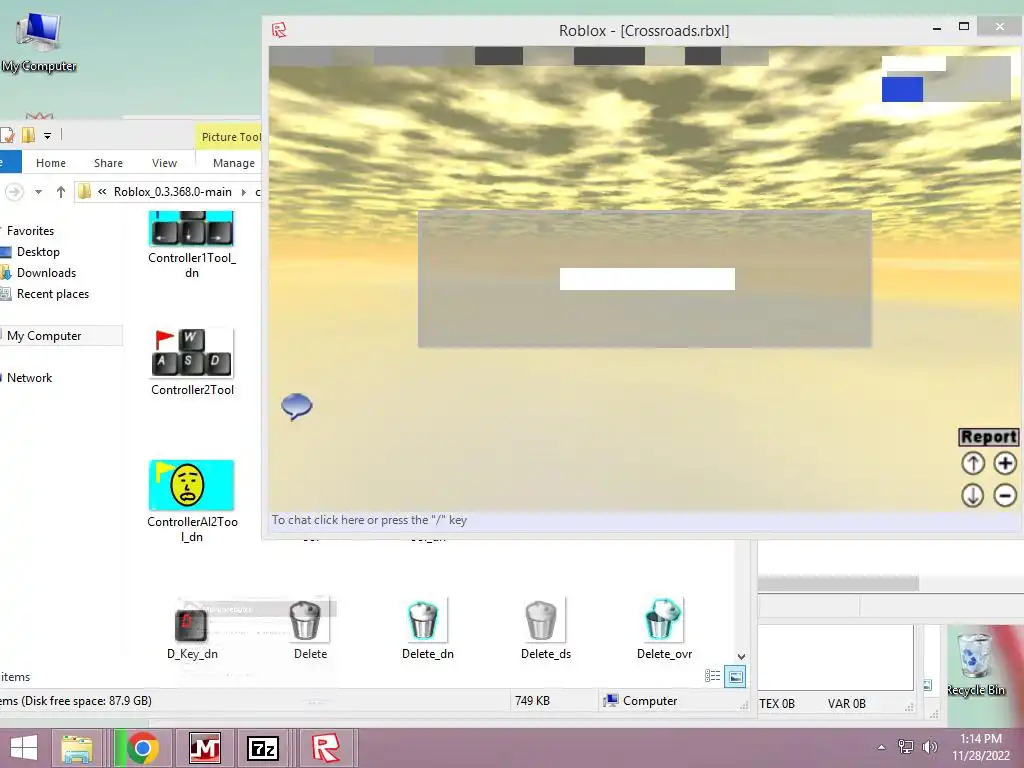Open recent locations dropdown arrow

pos(39,192)
